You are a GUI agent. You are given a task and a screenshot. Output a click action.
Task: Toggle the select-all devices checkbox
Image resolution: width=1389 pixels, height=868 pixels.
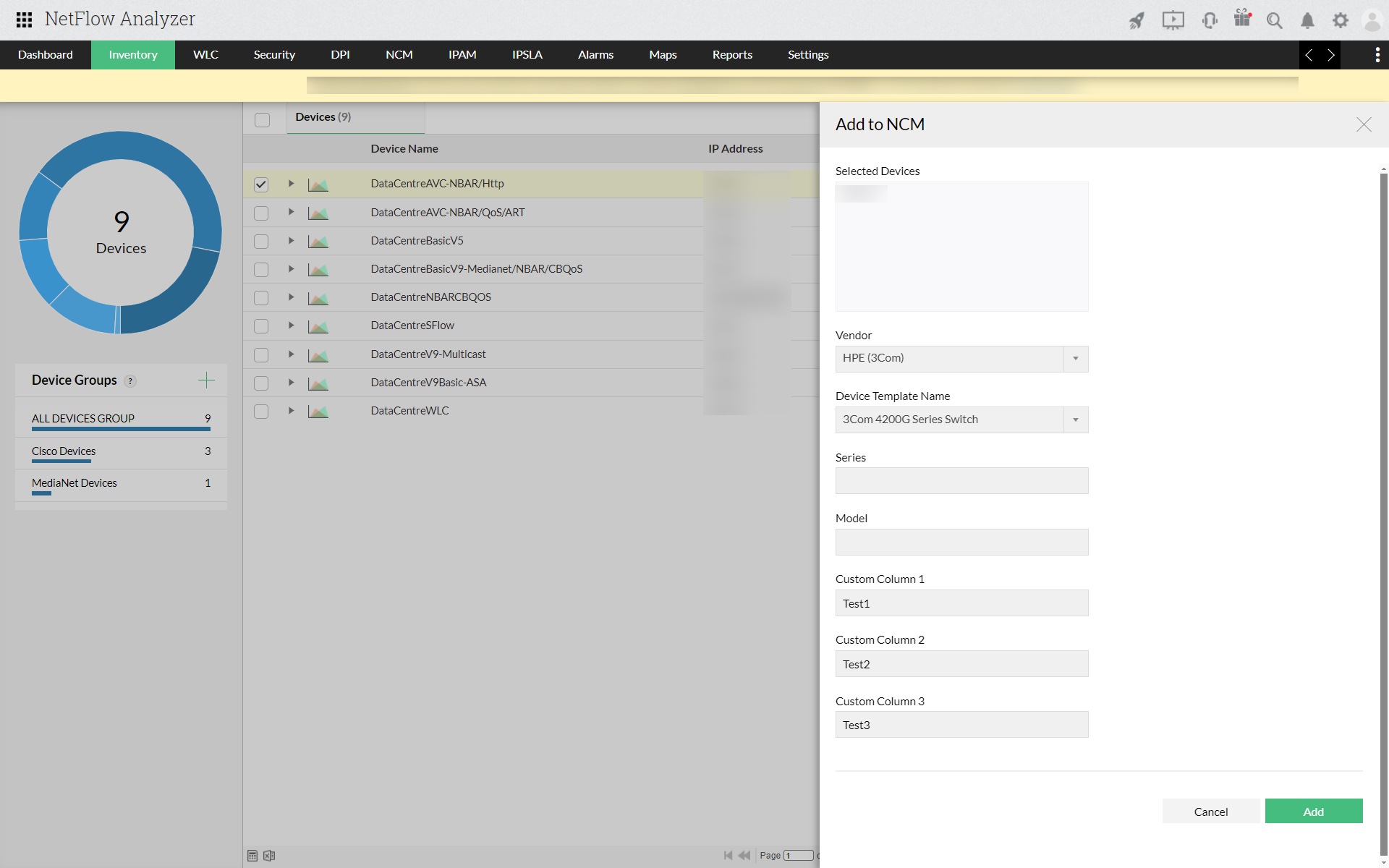point(262,119)
